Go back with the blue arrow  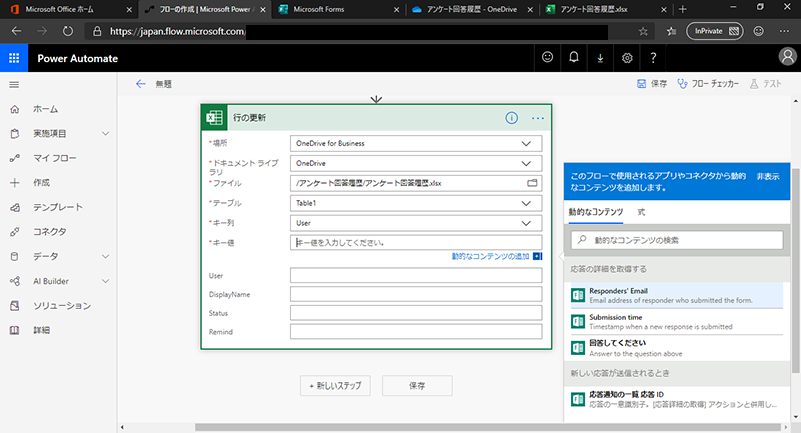140,84
